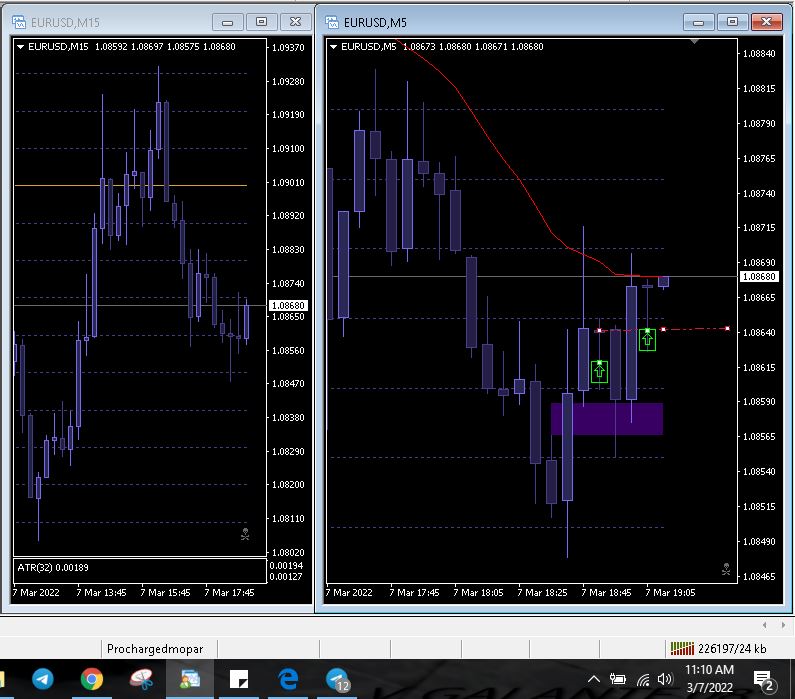Click the ATR(32) 0.00189 indicator label
This screenshot has width=795, height=699.
pos(53,567)
